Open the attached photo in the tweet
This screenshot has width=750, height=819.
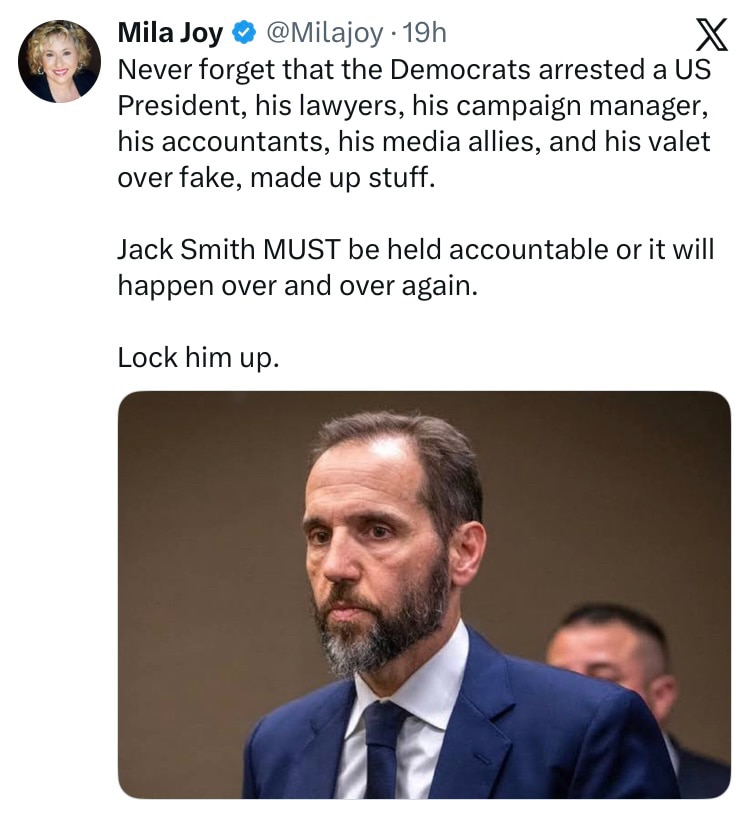424,594
